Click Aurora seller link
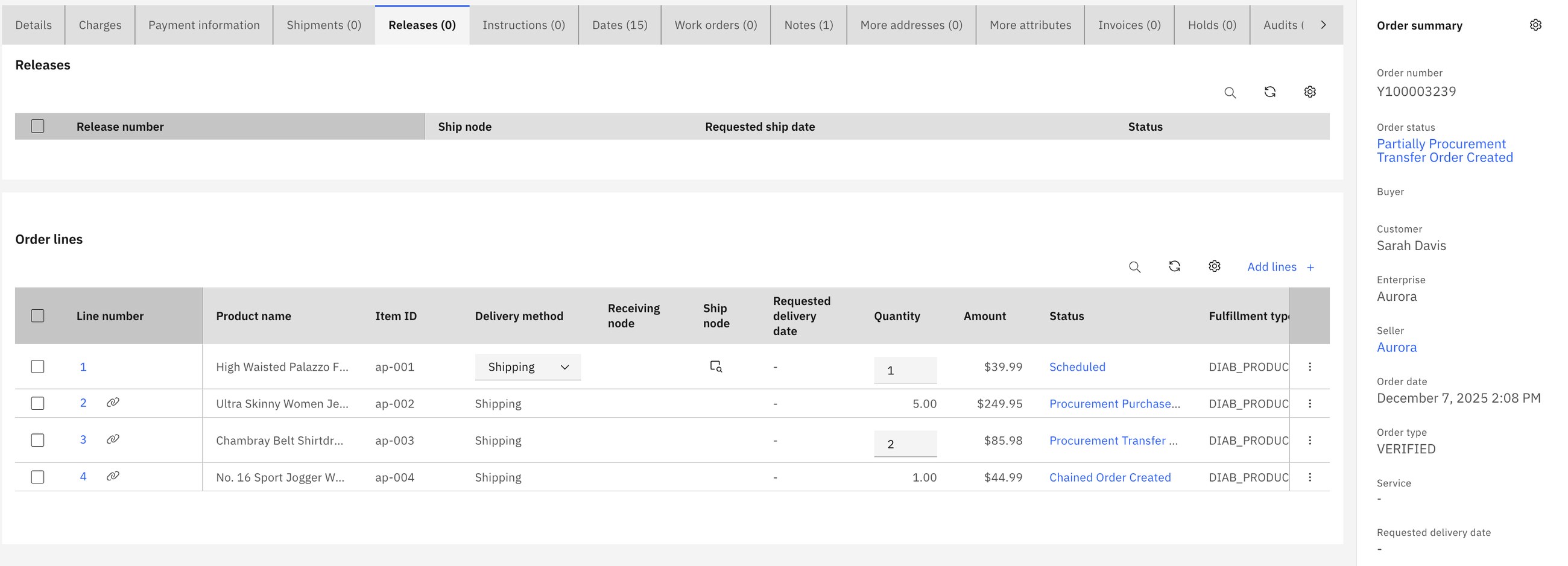Screen dimensions: 1568x566 click(1396, 347)
